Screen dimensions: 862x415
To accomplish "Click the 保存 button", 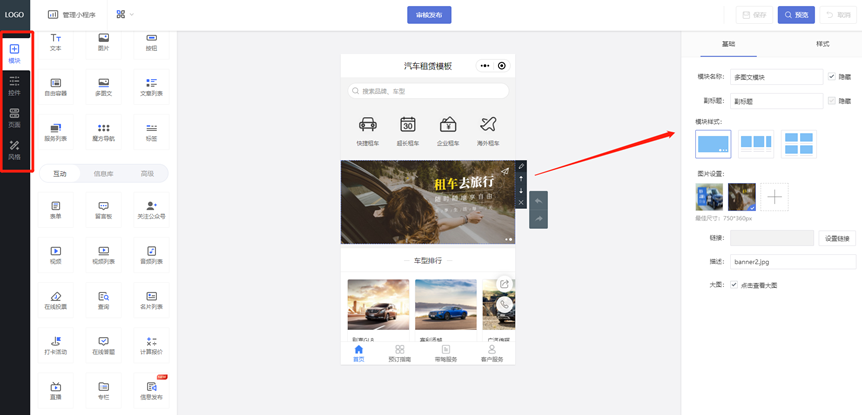I will click(754, 15).
